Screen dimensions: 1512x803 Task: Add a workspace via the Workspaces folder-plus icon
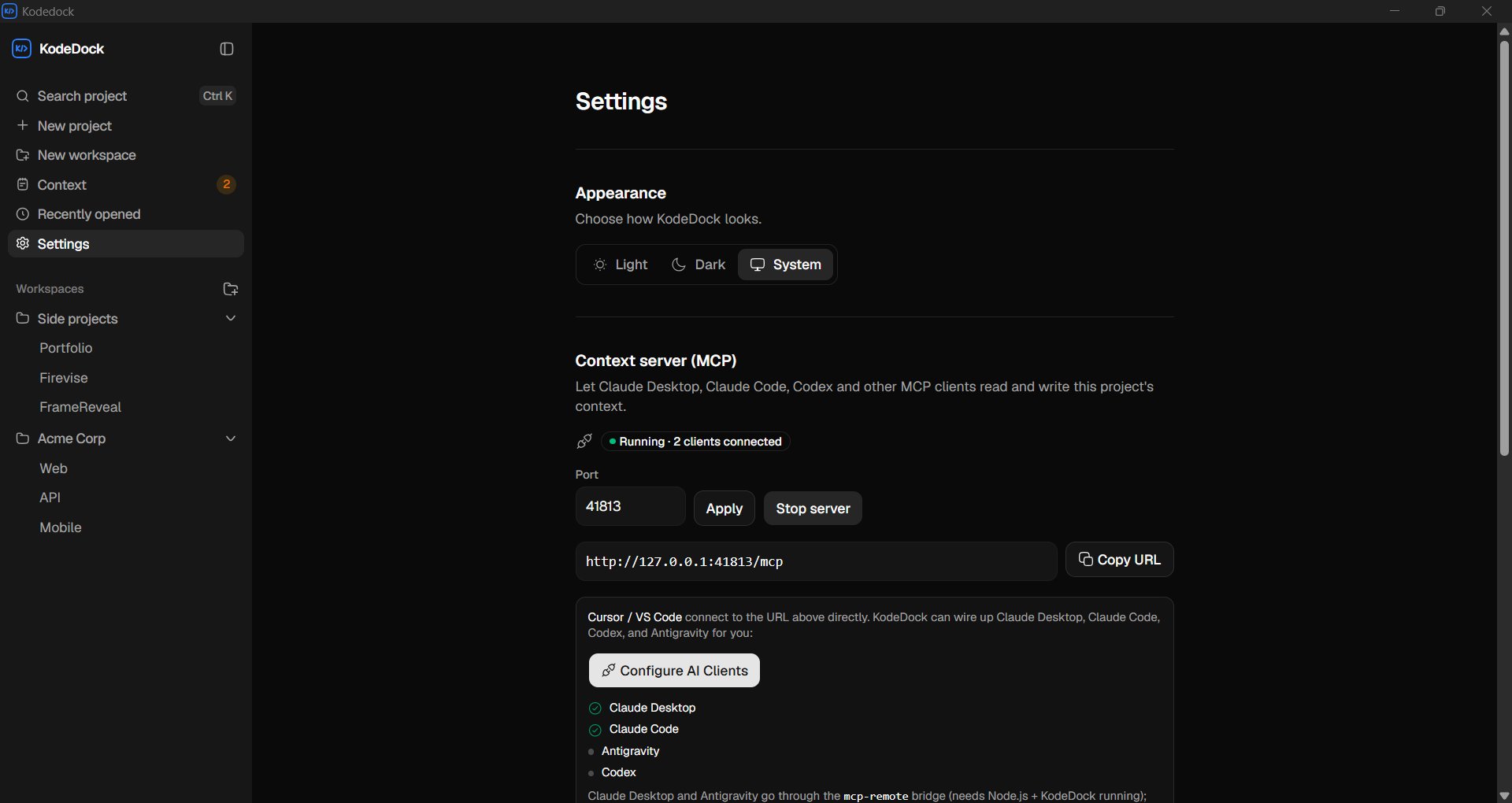click(x=231, y=289)
